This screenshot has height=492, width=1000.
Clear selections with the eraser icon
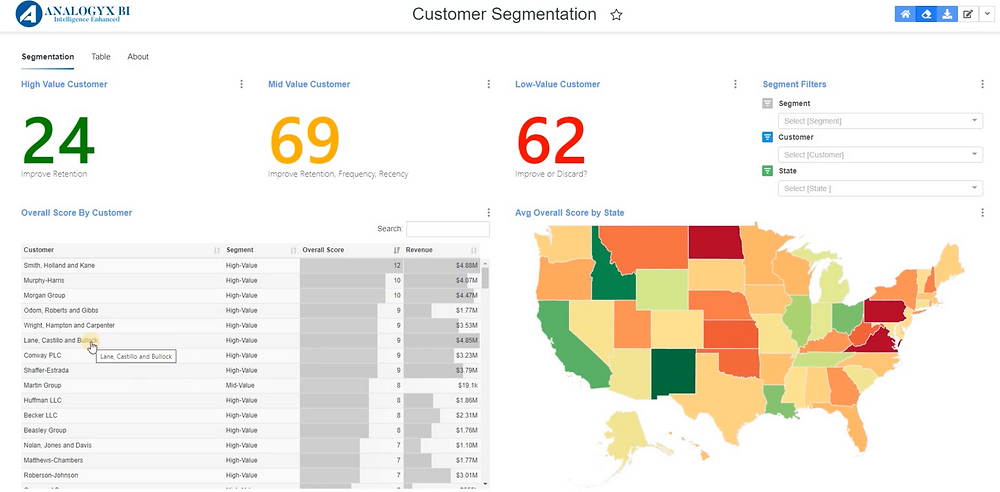pyautogui.click(x=927, y=14)
